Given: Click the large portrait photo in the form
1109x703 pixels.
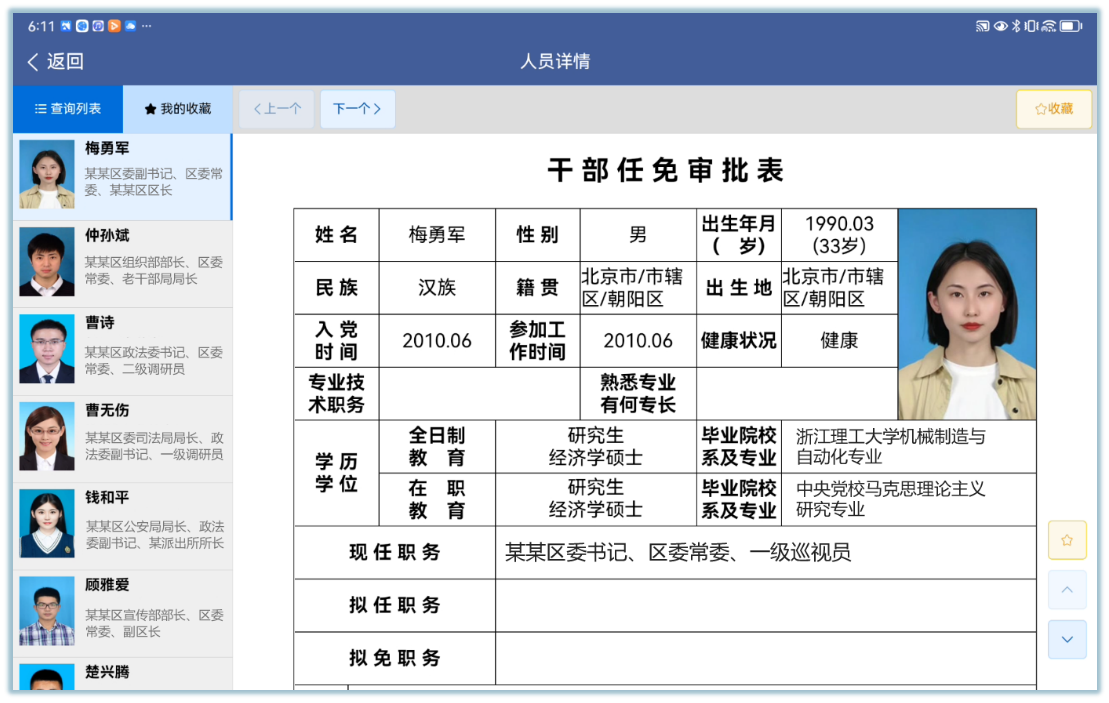Looking at the screenshot, I should pyautogui.click(x=967, y=314).
